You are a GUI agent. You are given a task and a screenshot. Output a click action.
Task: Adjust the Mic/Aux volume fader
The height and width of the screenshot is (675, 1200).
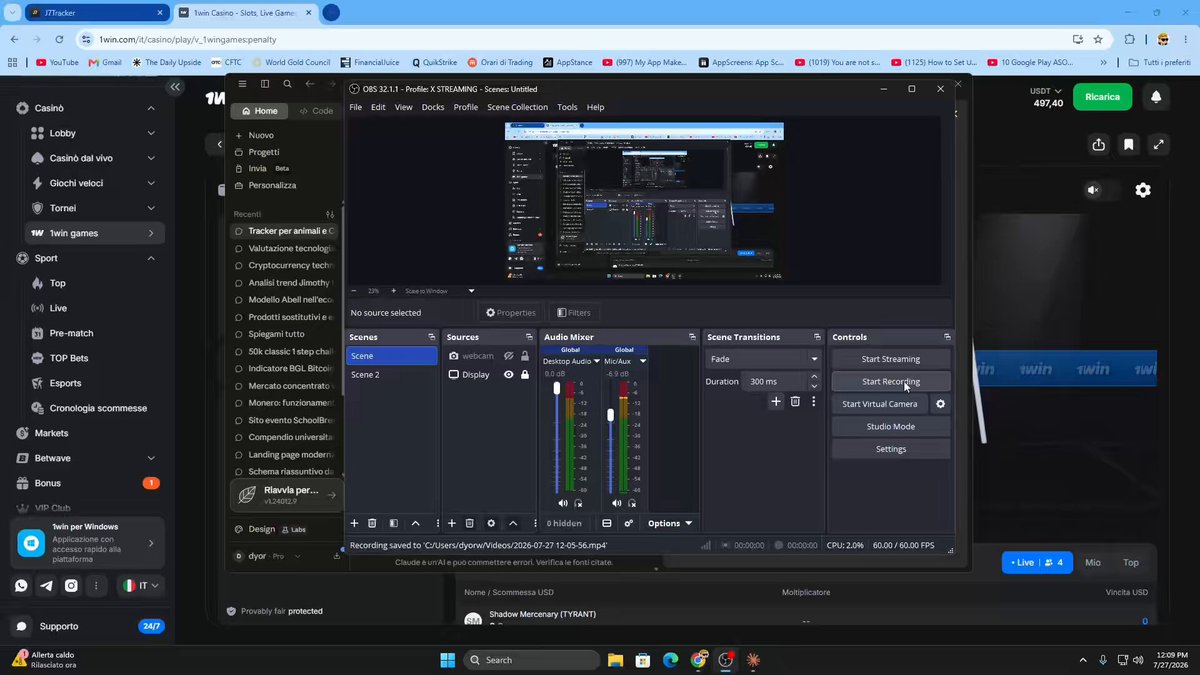tap(611, 414)
